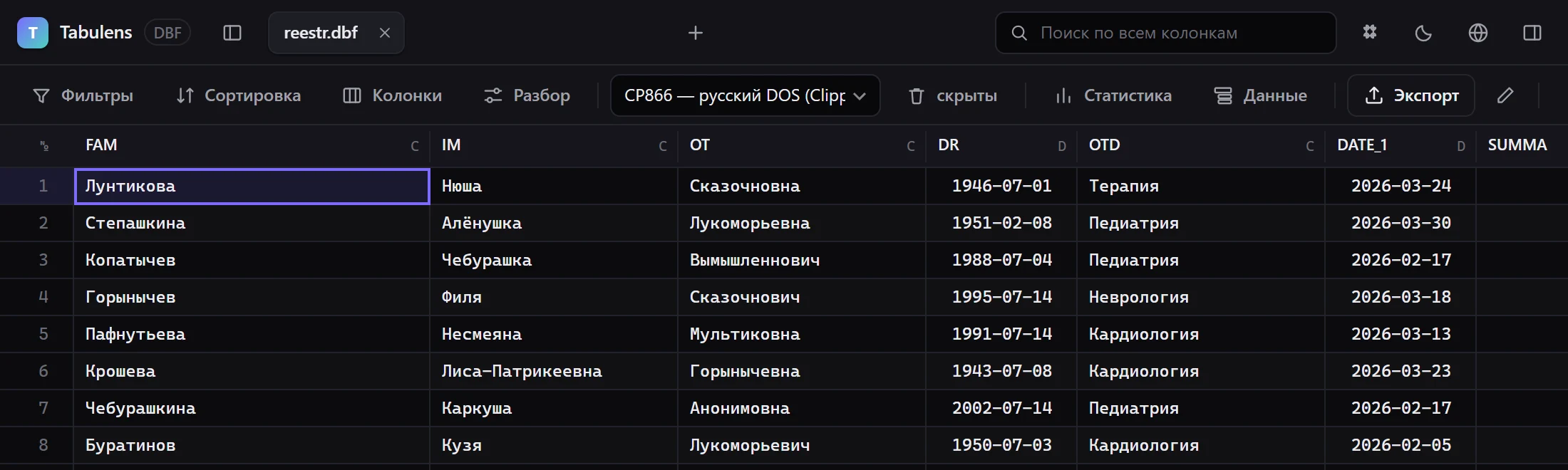
Task: Select cell Горынычевна
Action: pyautogui.click(x=802, y=371)
